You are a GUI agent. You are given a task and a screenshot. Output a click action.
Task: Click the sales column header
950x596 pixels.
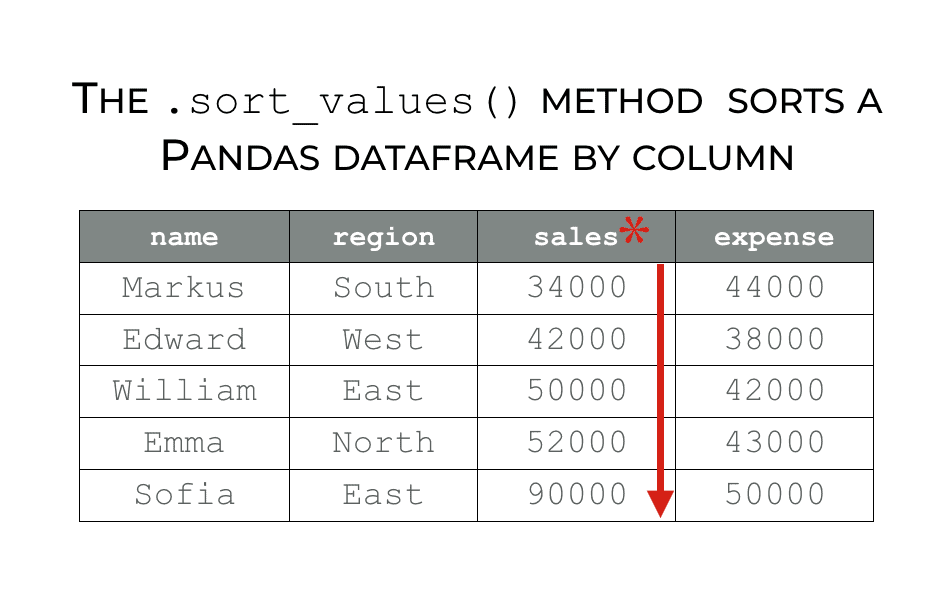pyautogui.click(x=576, y=237)
